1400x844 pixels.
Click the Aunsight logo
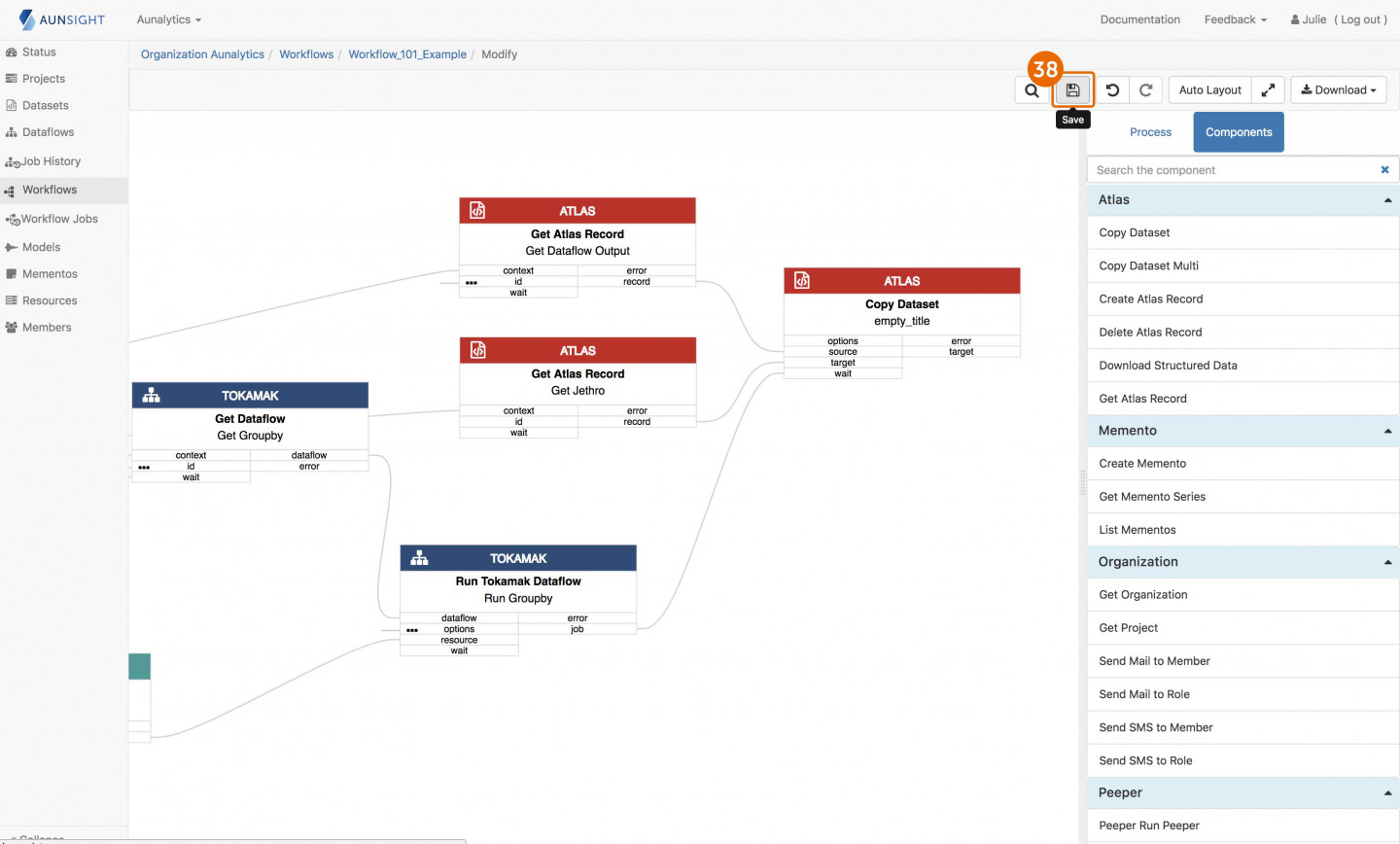pyautogui.click(x=61, y=19)
